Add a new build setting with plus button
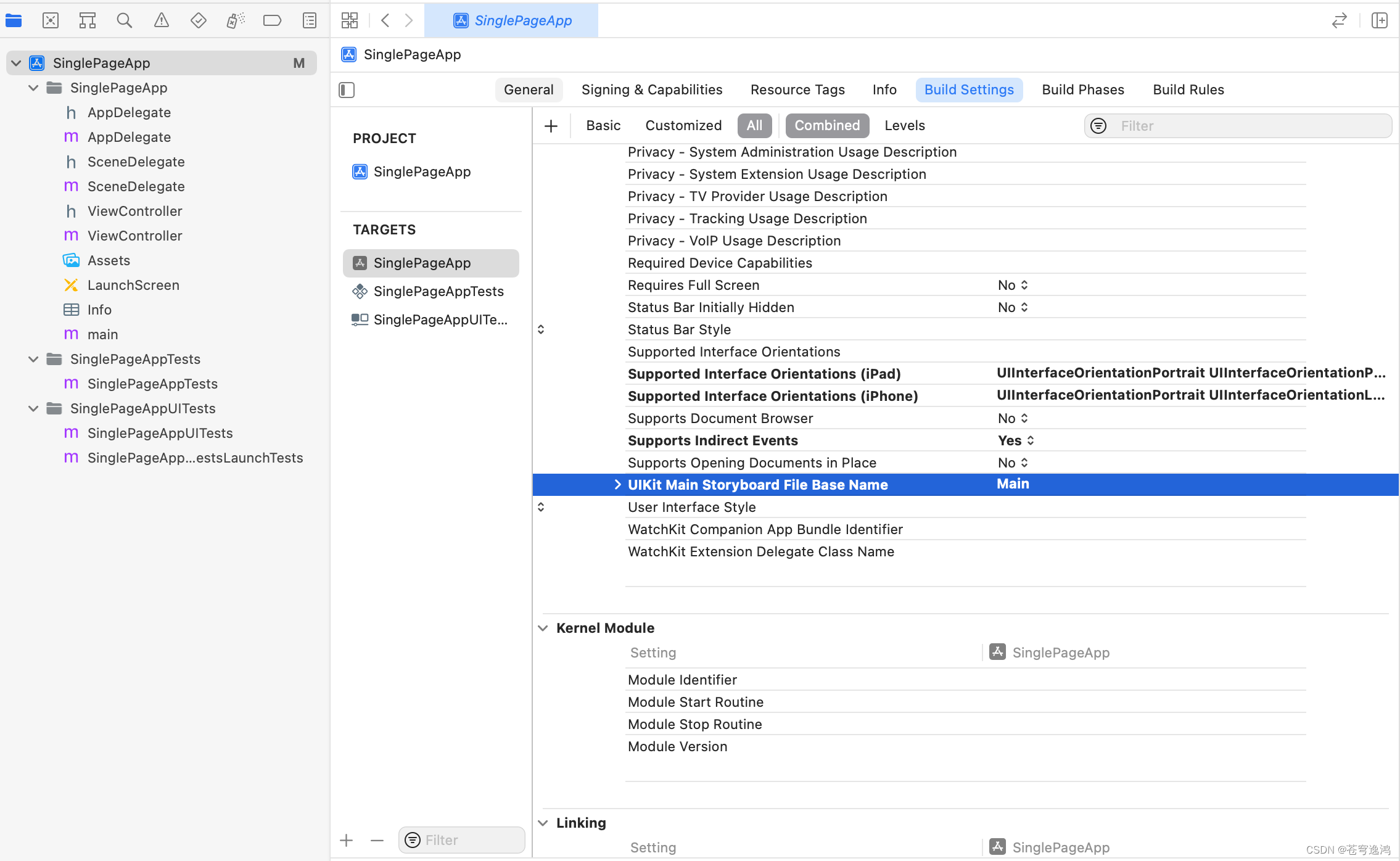1400x861 pixels. click(x=551, y=126)
